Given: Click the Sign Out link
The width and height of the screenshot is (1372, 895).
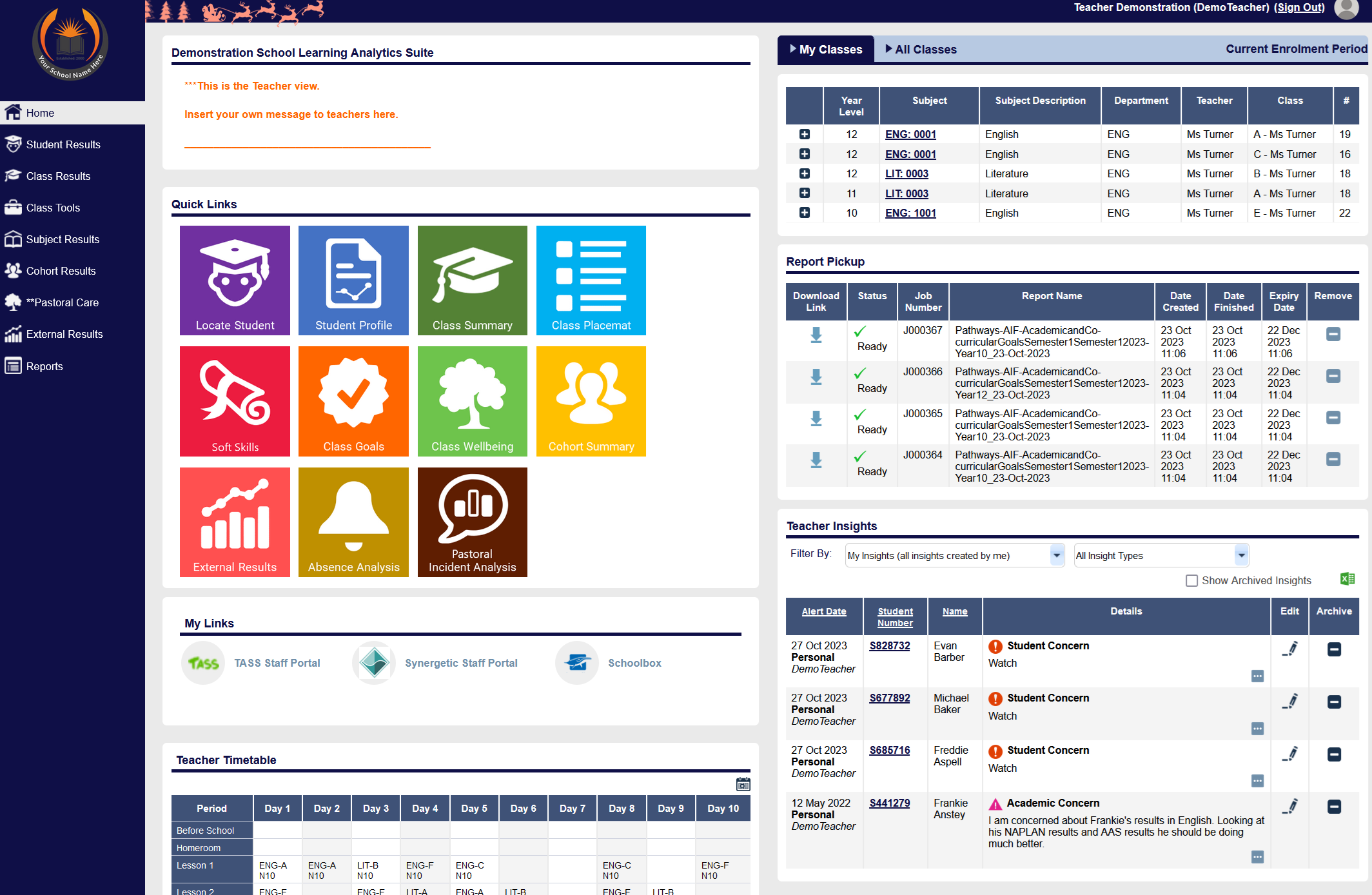Looking at the screenshot, I should point(1298,8).
